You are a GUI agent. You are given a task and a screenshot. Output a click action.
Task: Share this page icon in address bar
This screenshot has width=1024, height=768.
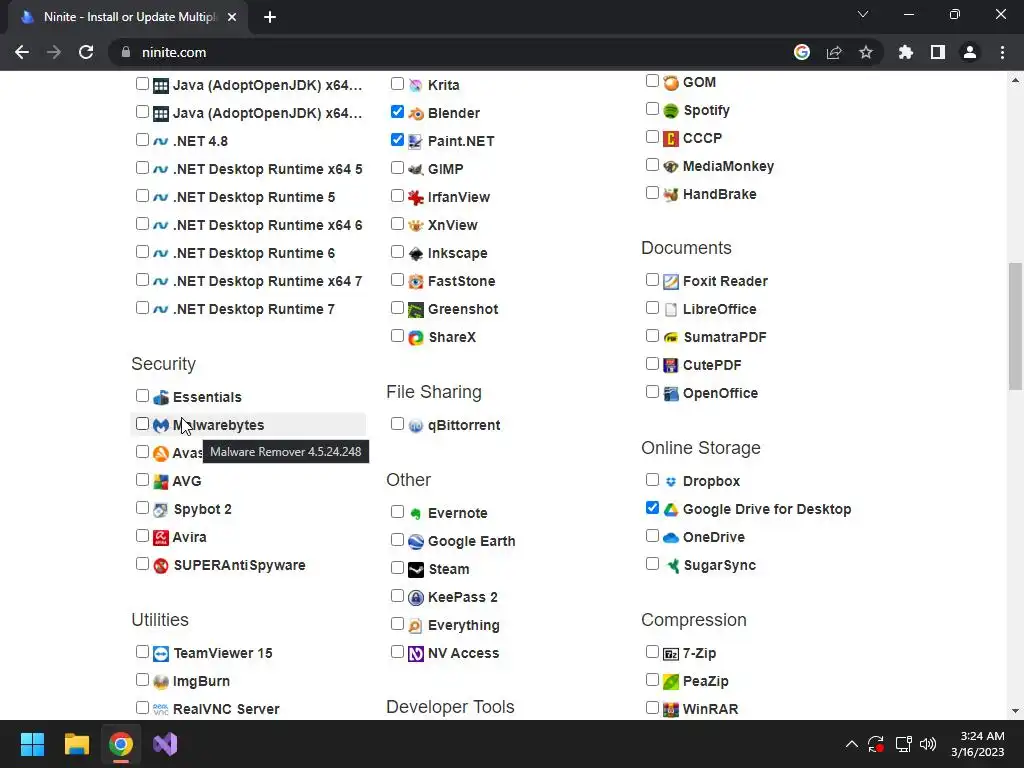coord(834,52)
